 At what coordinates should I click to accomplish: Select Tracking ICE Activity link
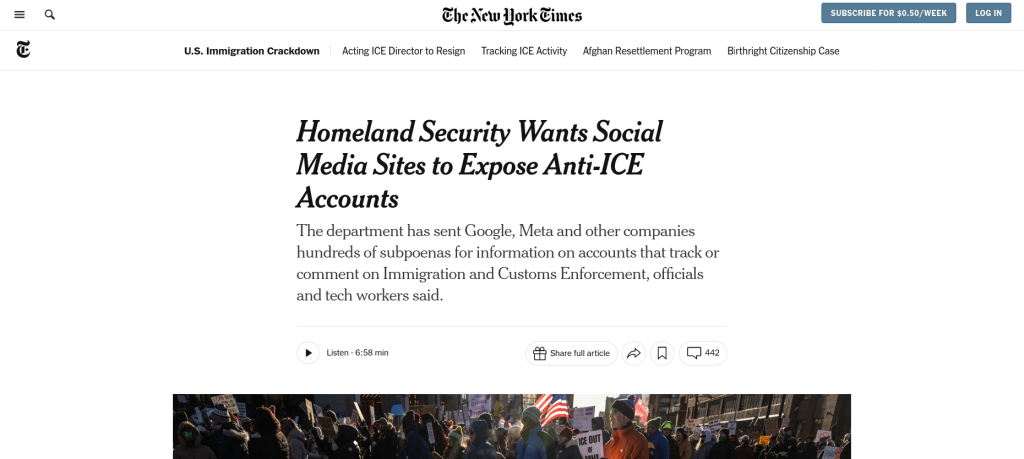(524, 51)
